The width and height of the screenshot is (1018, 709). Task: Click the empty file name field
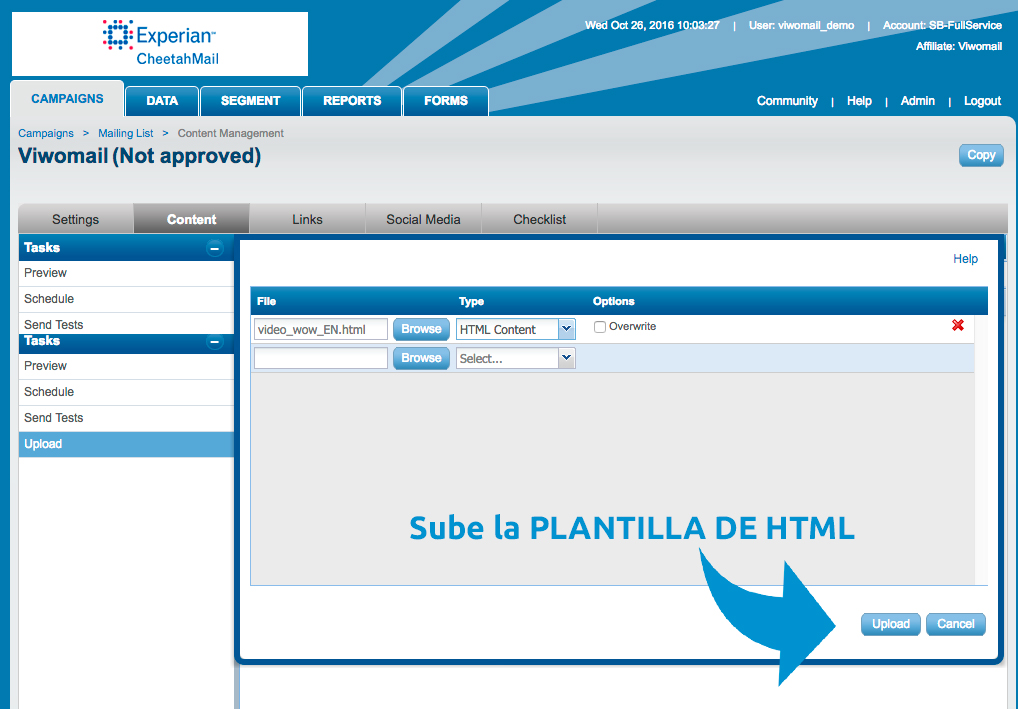pyautogui.click(x=320, y=358)
